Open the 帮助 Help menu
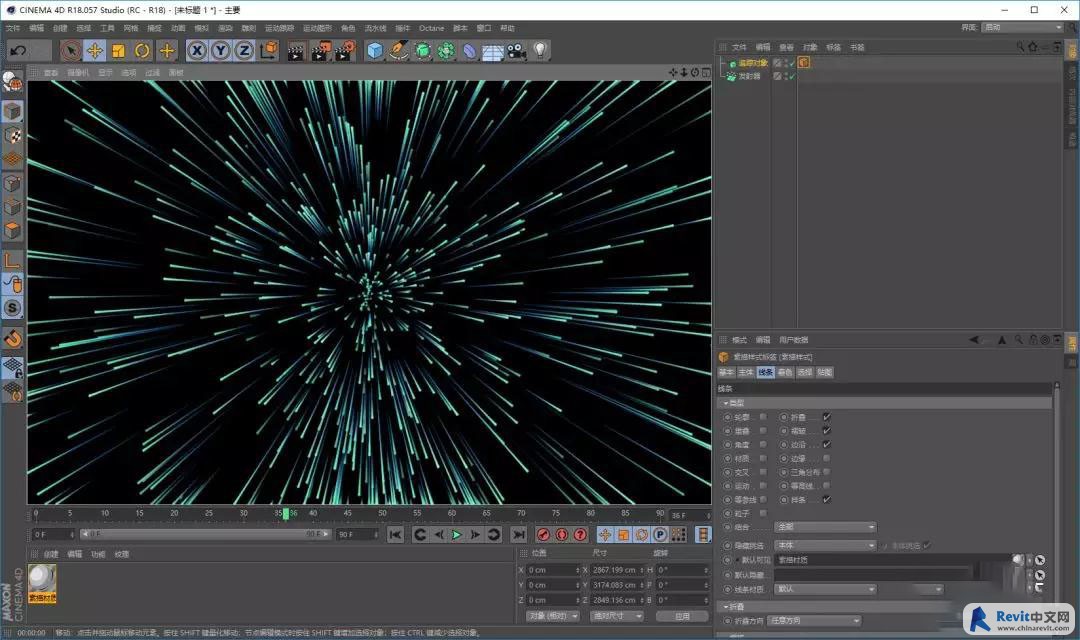The image size is (1080, 640). tap(508, 28)
